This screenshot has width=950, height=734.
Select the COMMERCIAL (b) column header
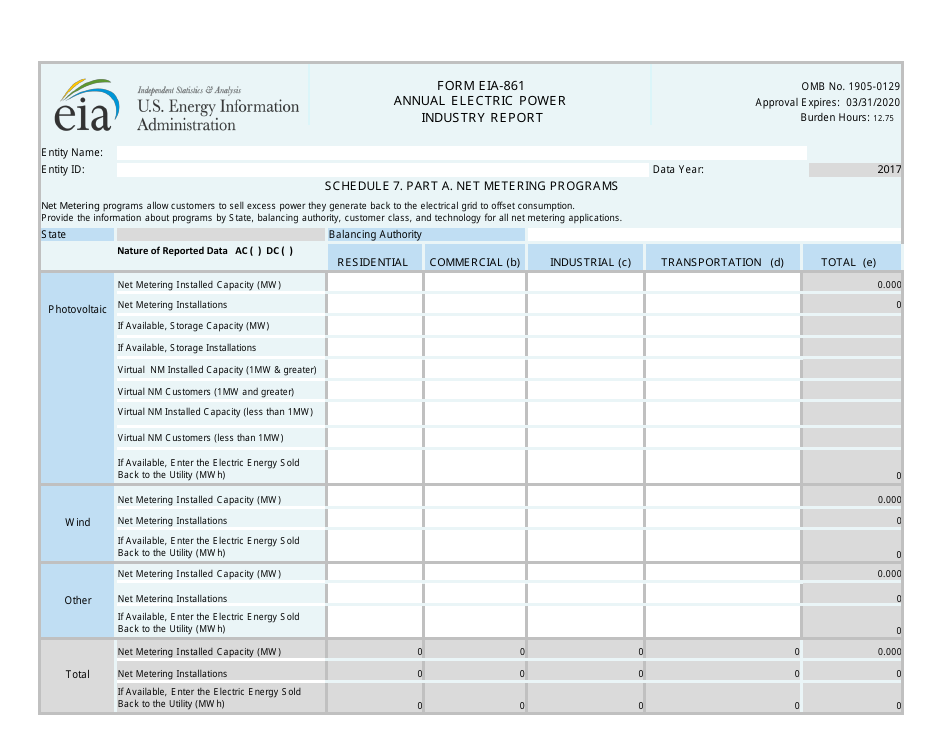point(474,262)
